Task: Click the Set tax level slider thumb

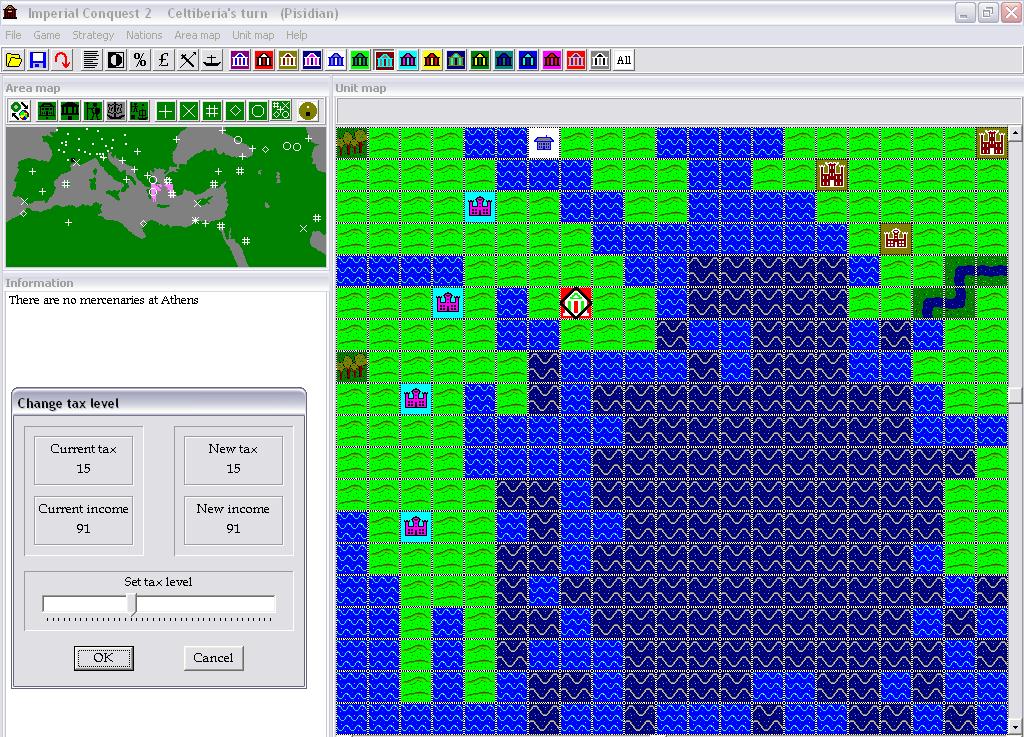Action: click(132, 604)
